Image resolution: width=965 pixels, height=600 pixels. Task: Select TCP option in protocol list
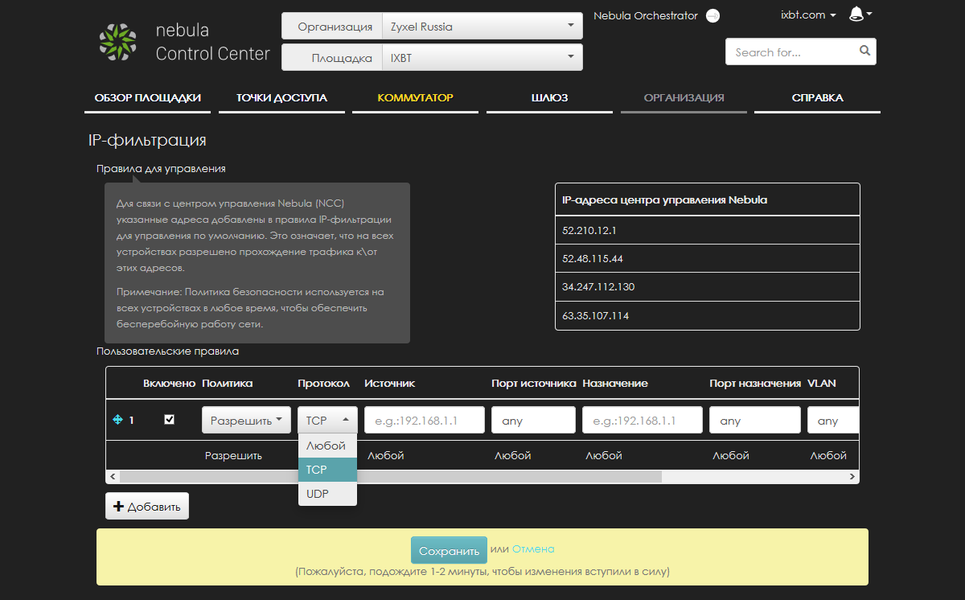click(x=327, y=470)
